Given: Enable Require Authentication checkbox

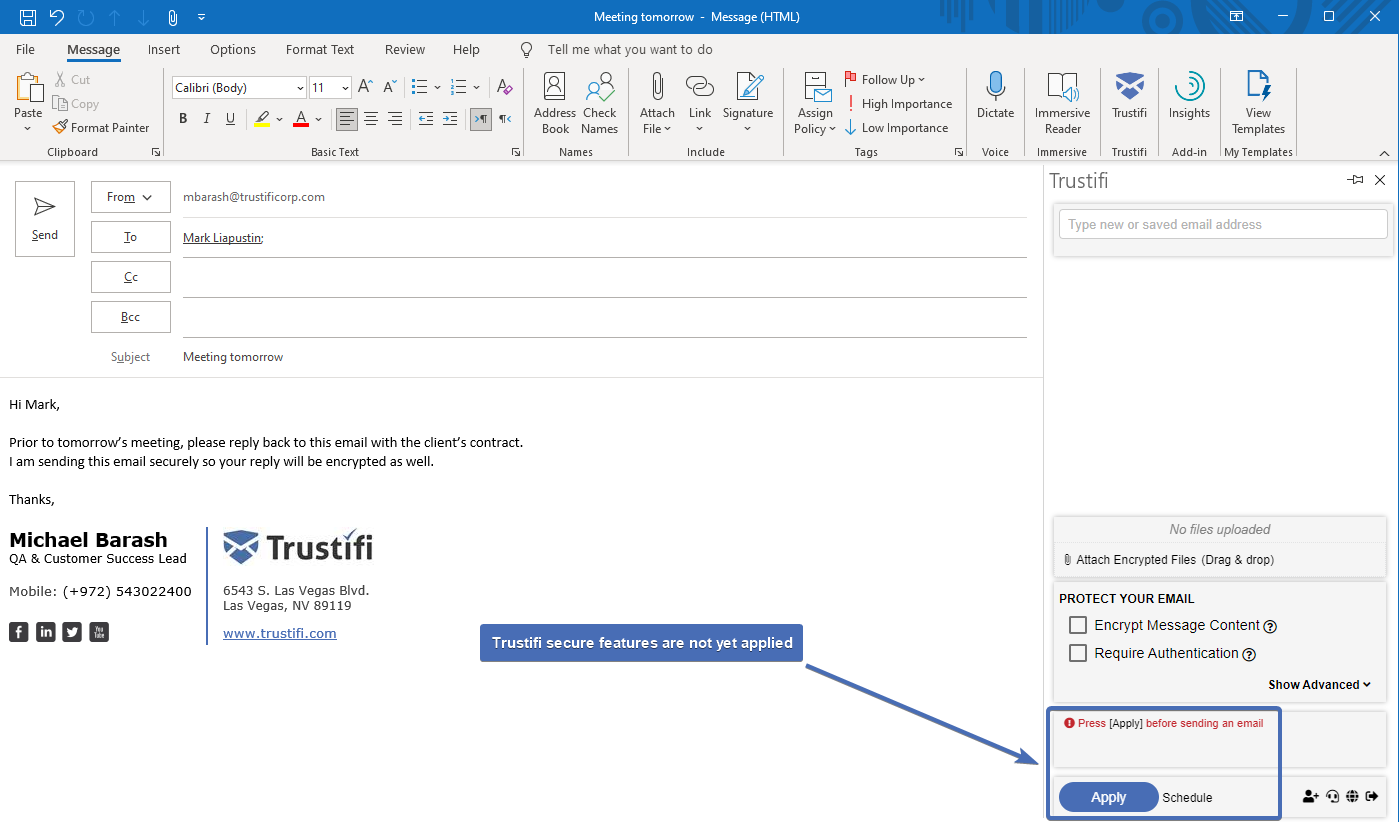Looking at the screenshot, I should click(x=1078, y=653).
